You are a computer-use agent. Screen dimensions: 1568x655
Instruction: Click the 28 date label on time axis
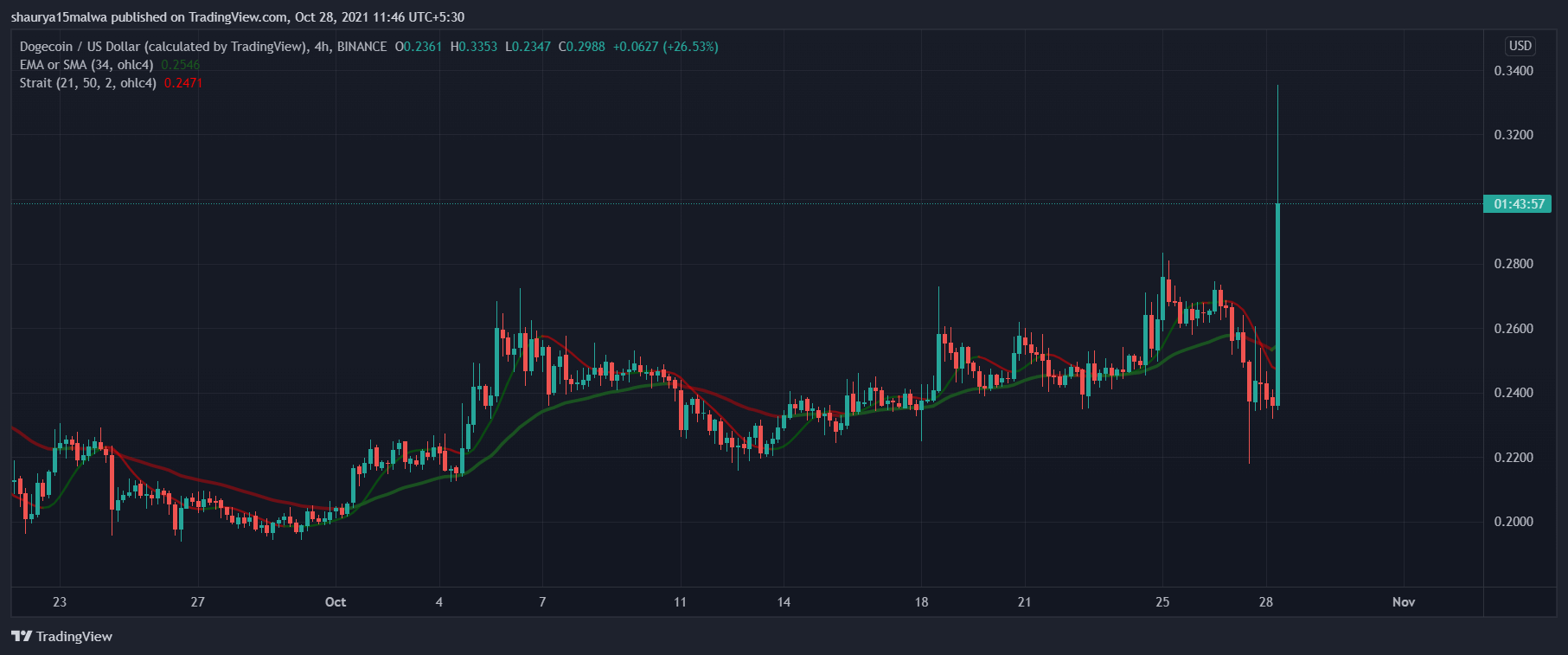1266,602
